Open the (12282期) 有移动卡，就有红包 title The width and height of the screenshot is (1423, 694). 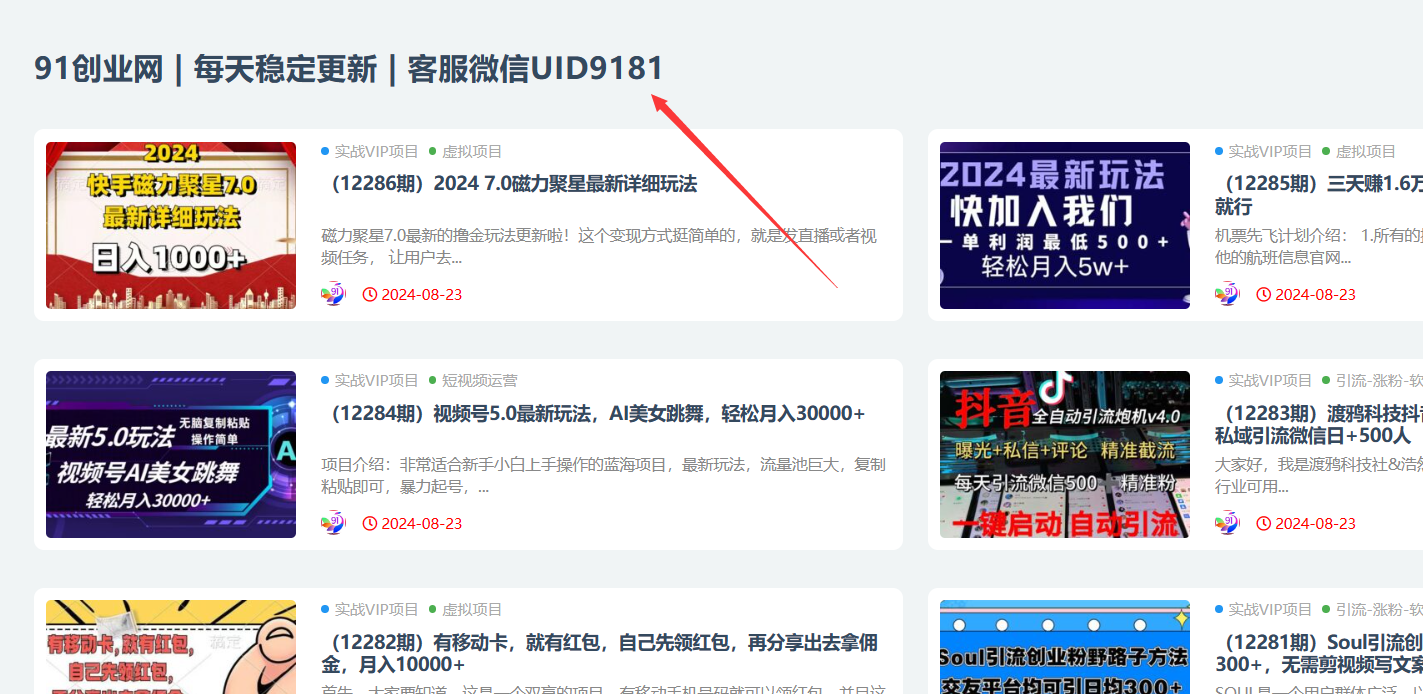point(600,653)
